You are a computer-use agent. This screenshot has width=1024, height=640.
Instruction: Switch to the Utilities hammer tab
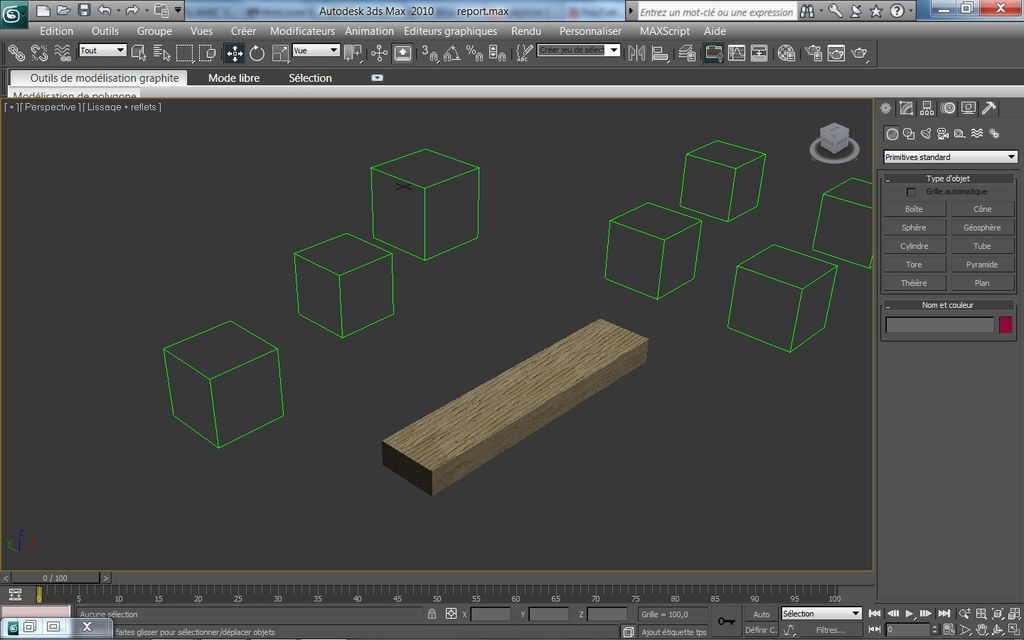(989, 108)
